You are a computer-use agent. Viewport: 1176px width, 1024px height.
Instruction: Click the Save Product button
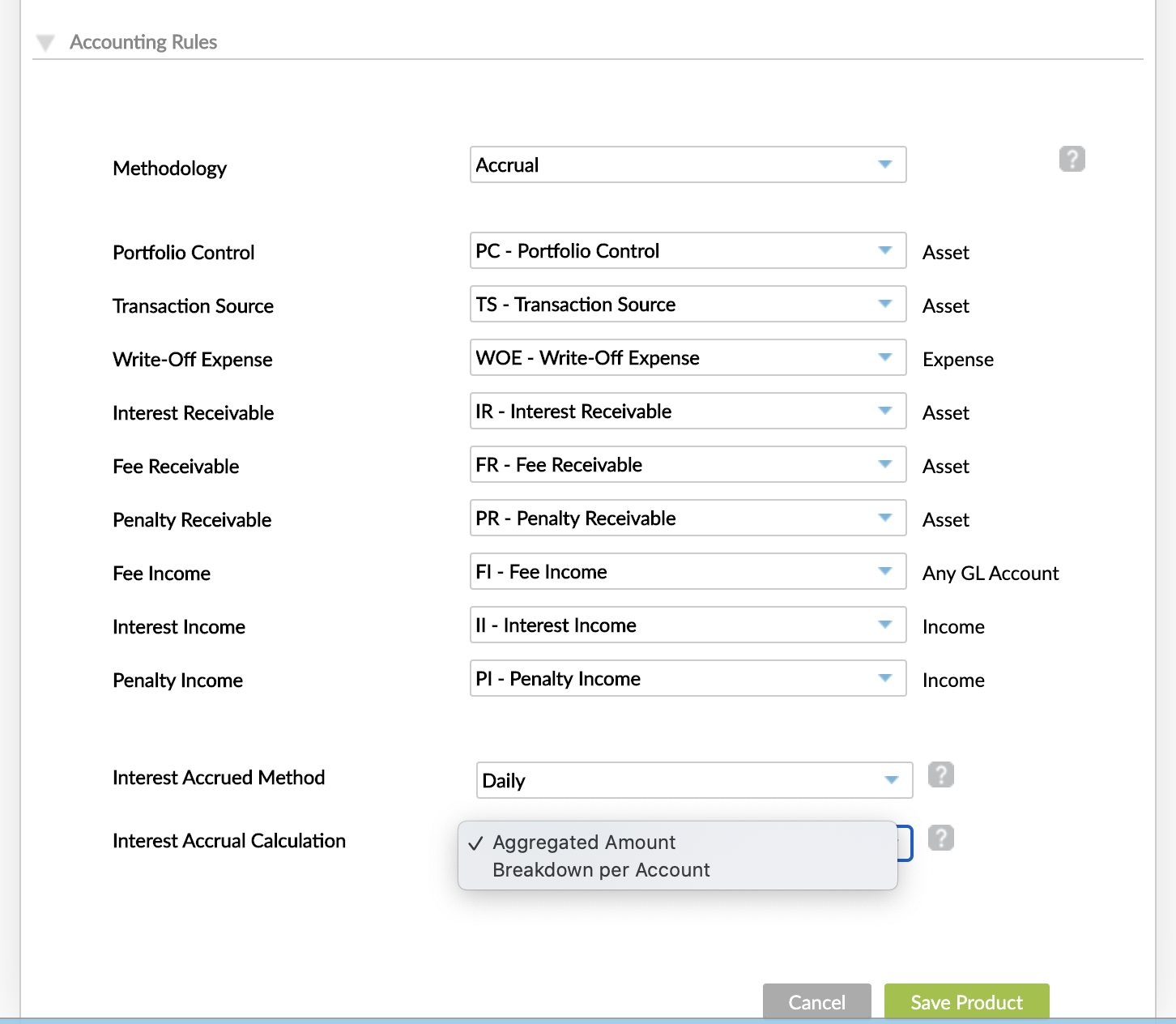(965, 1002)
